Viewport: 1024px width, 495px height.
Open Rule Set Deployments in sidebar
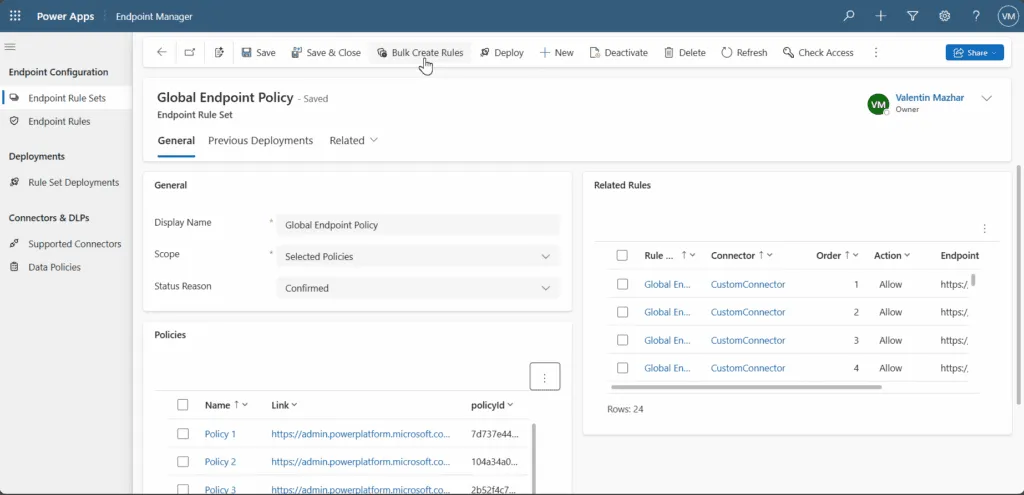(67, 183)
